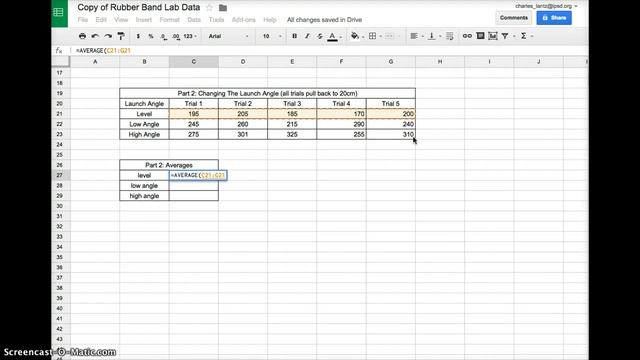Select column C header

(193, 62)
